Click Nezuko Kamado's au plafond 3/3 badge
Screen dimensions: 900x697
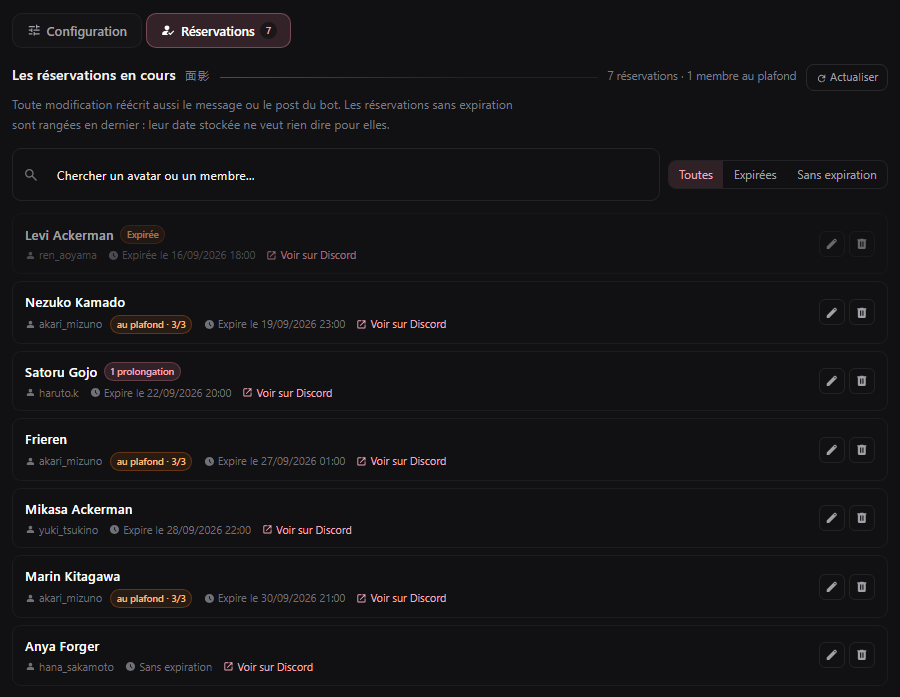point(151,324)
